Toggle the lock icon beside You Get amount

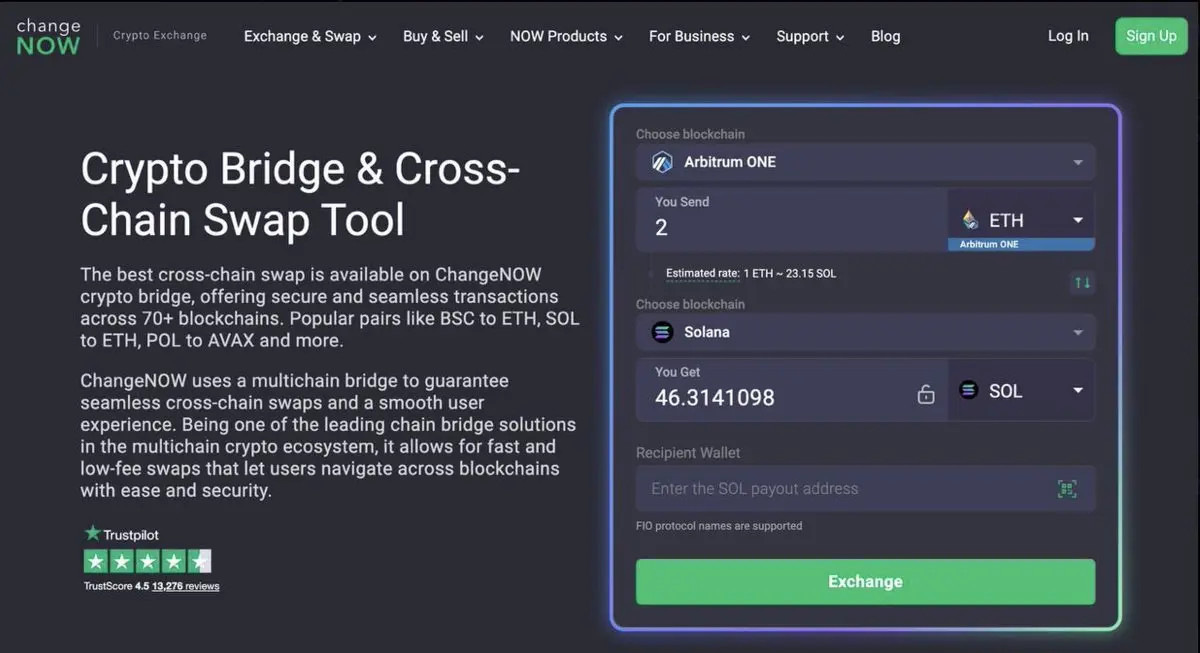tap(926, 394)
